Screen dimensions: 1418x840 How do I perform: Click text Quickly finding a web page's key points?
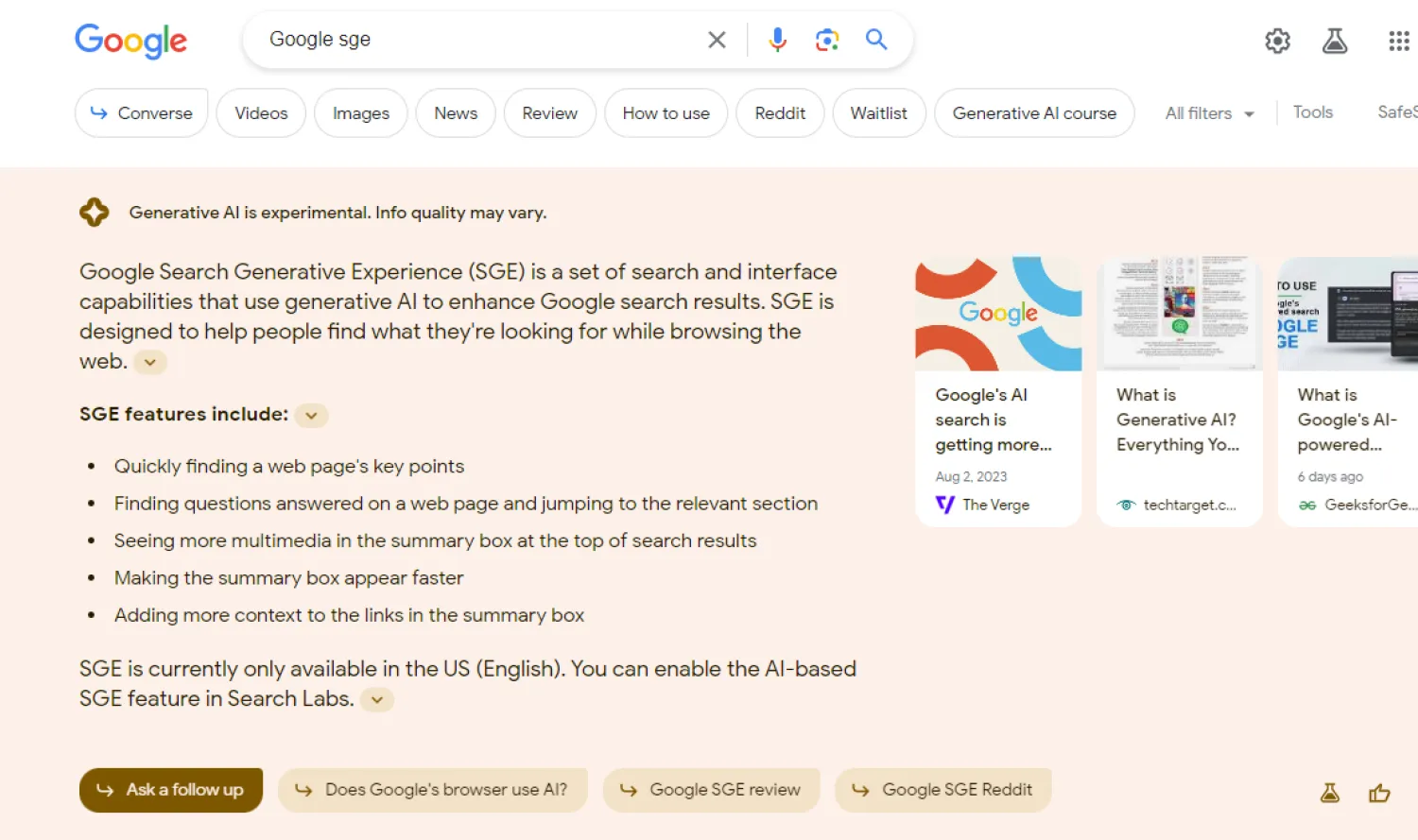(289, 467)
